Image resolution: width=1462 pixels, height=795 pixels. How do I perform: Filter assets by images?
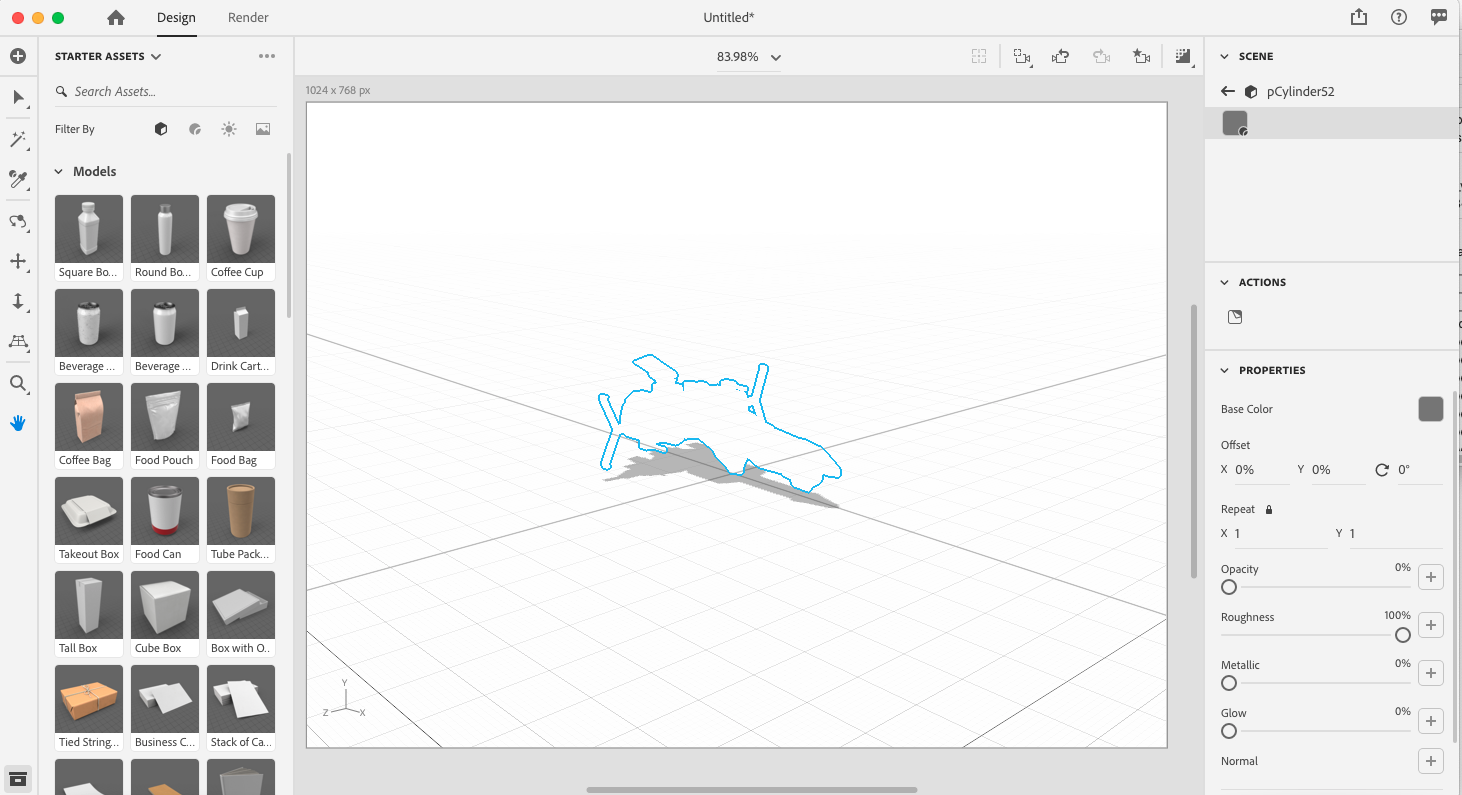262,128
